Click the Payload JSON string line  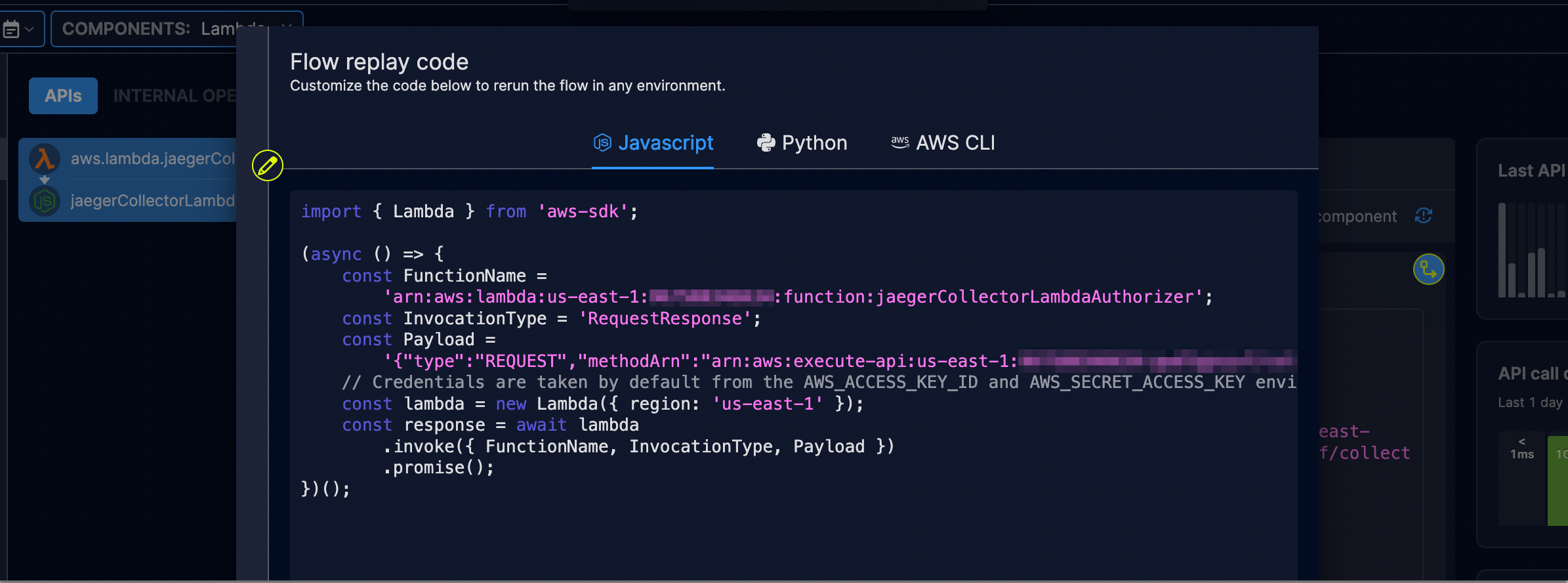point(840,361)
